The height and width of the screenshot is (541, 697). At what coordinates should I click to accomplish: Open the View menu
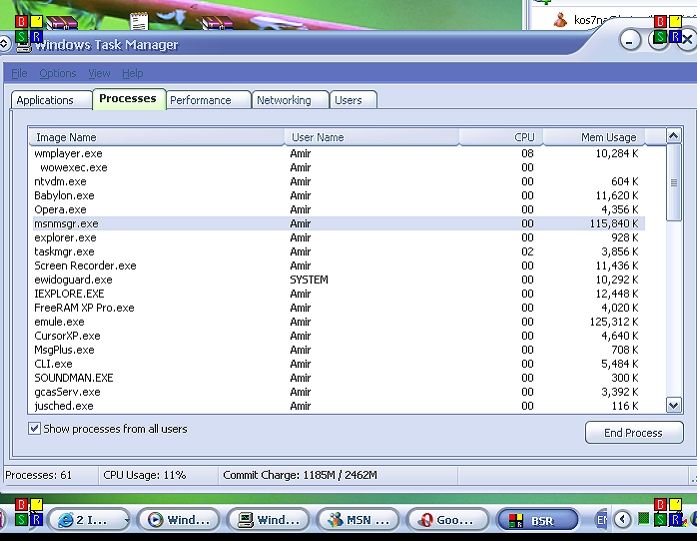(x=99, y=73)
